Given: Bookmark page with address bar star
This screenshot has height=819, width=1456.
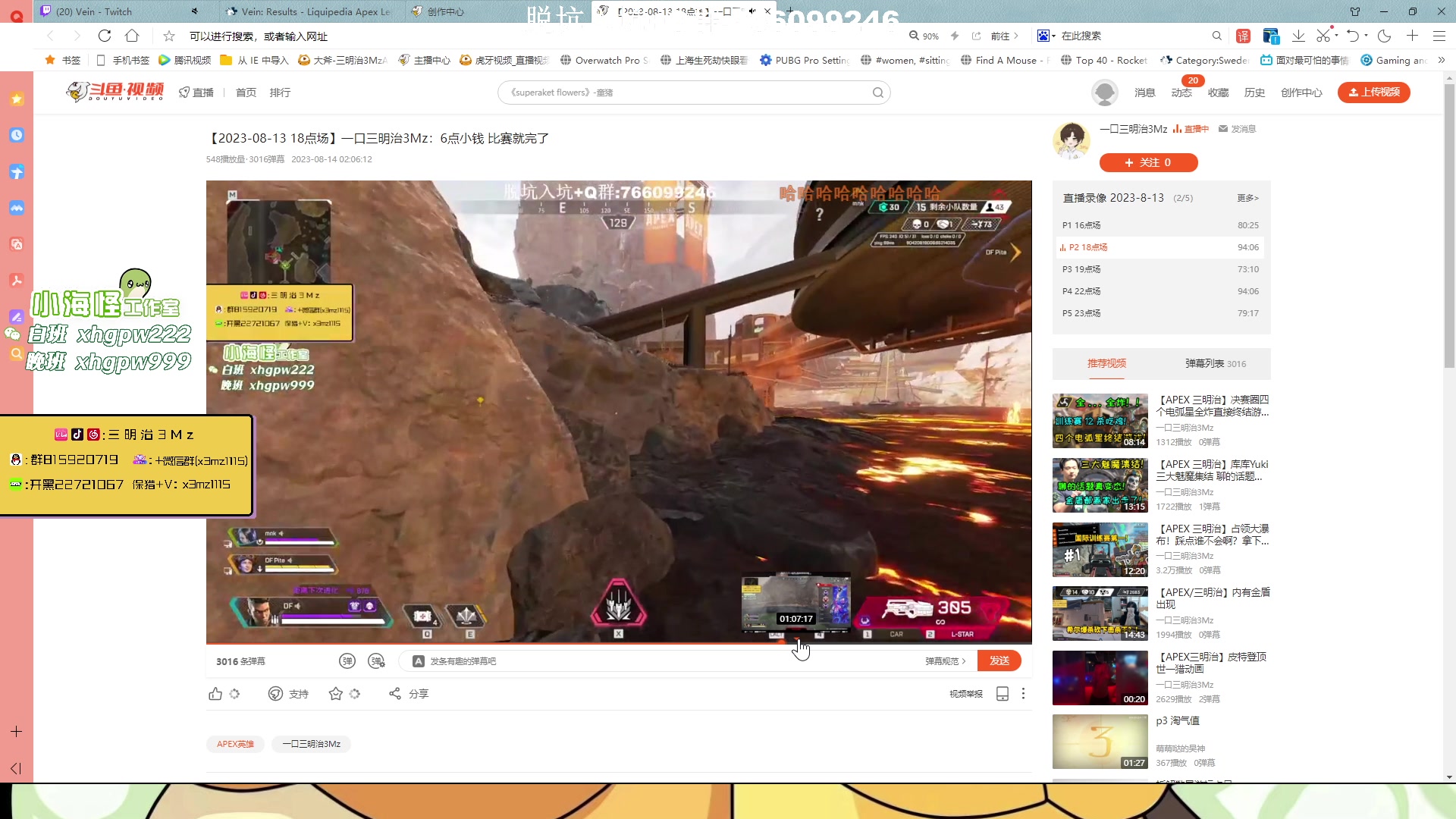Looking at the screenshot, I should click(x=169, y=36).
